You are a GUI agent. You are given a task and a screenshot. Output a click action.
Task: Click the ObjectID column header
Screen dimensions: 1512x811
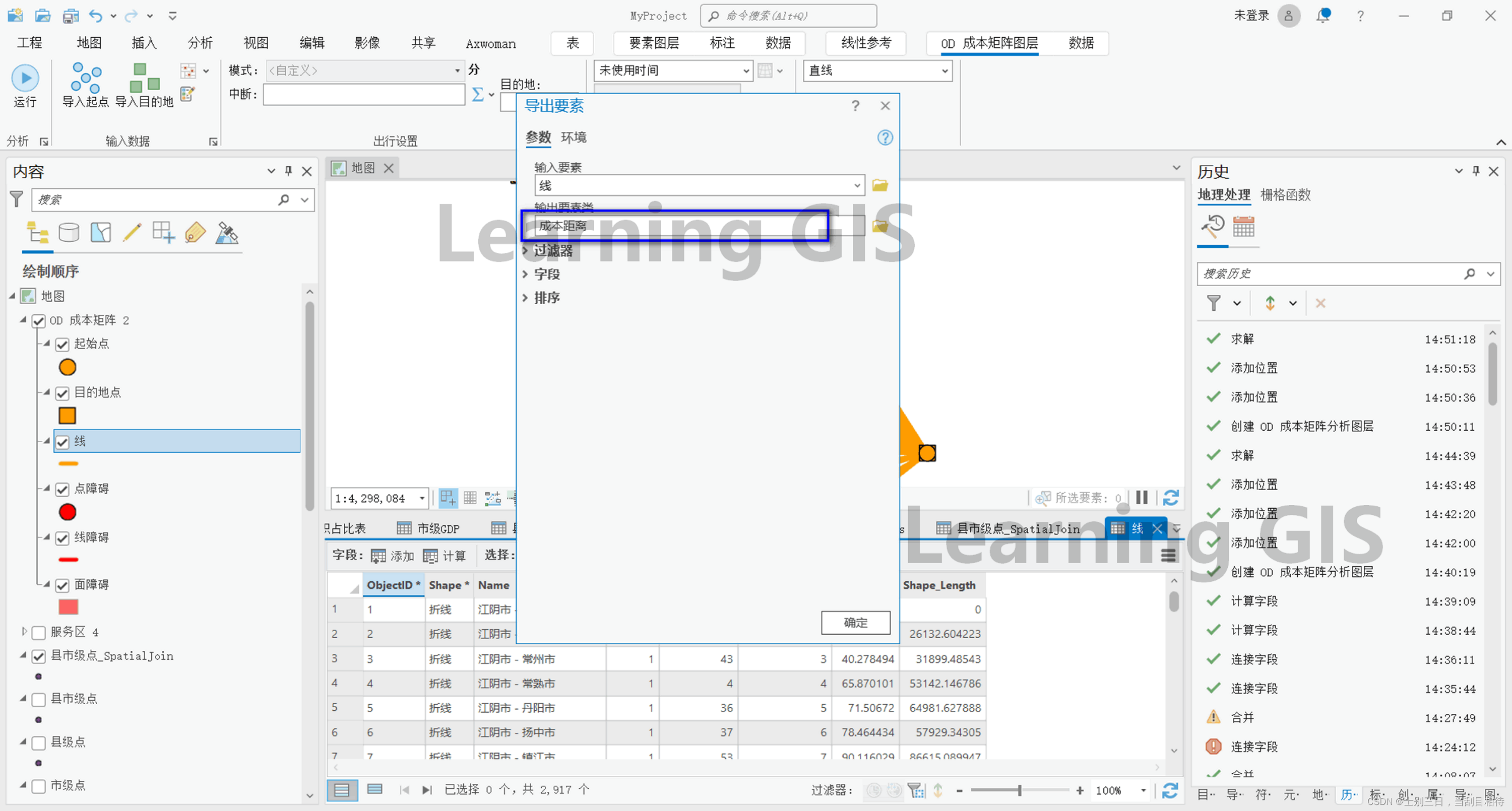(393, 585)
